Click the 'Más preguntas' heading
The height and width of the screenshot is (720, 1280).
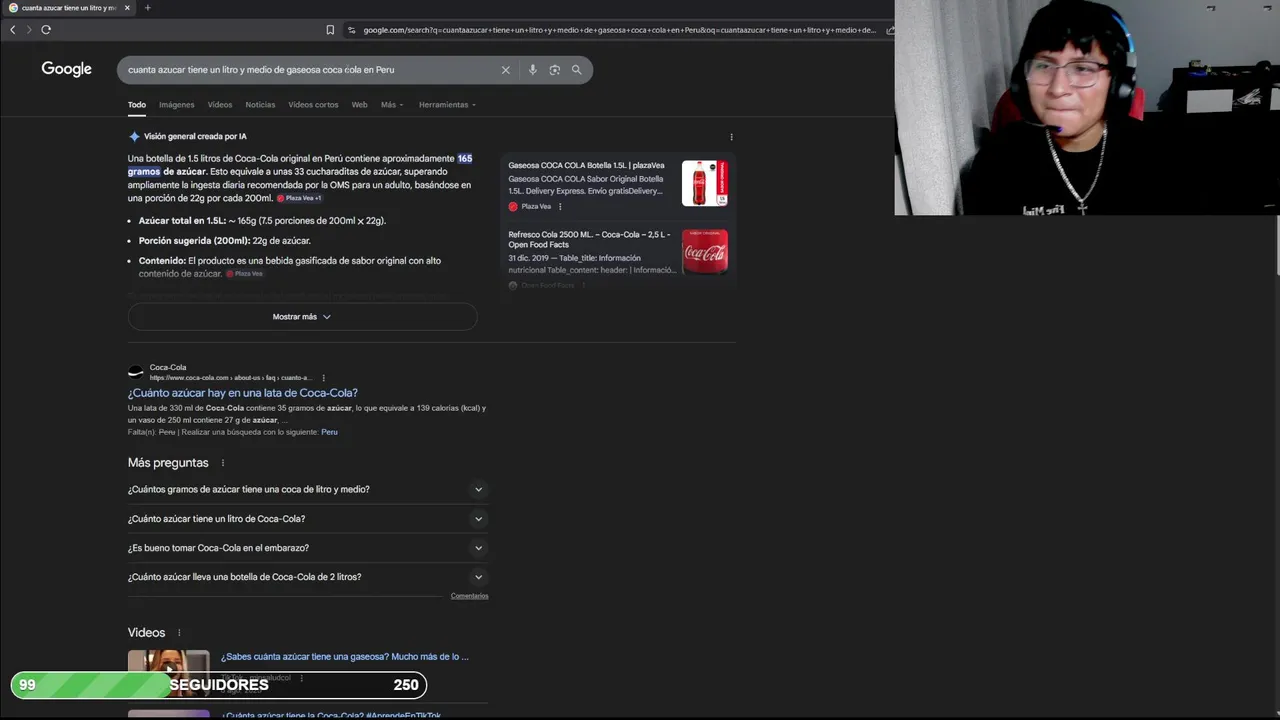pos(168,463)
